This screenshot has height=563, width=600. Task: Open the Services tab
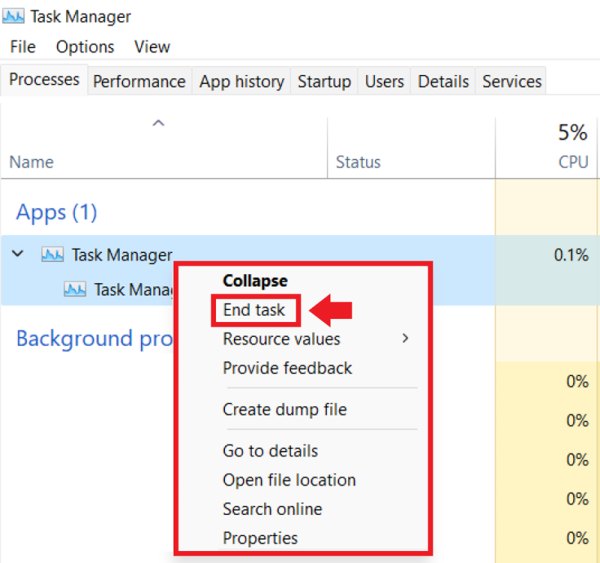[511, 82]
